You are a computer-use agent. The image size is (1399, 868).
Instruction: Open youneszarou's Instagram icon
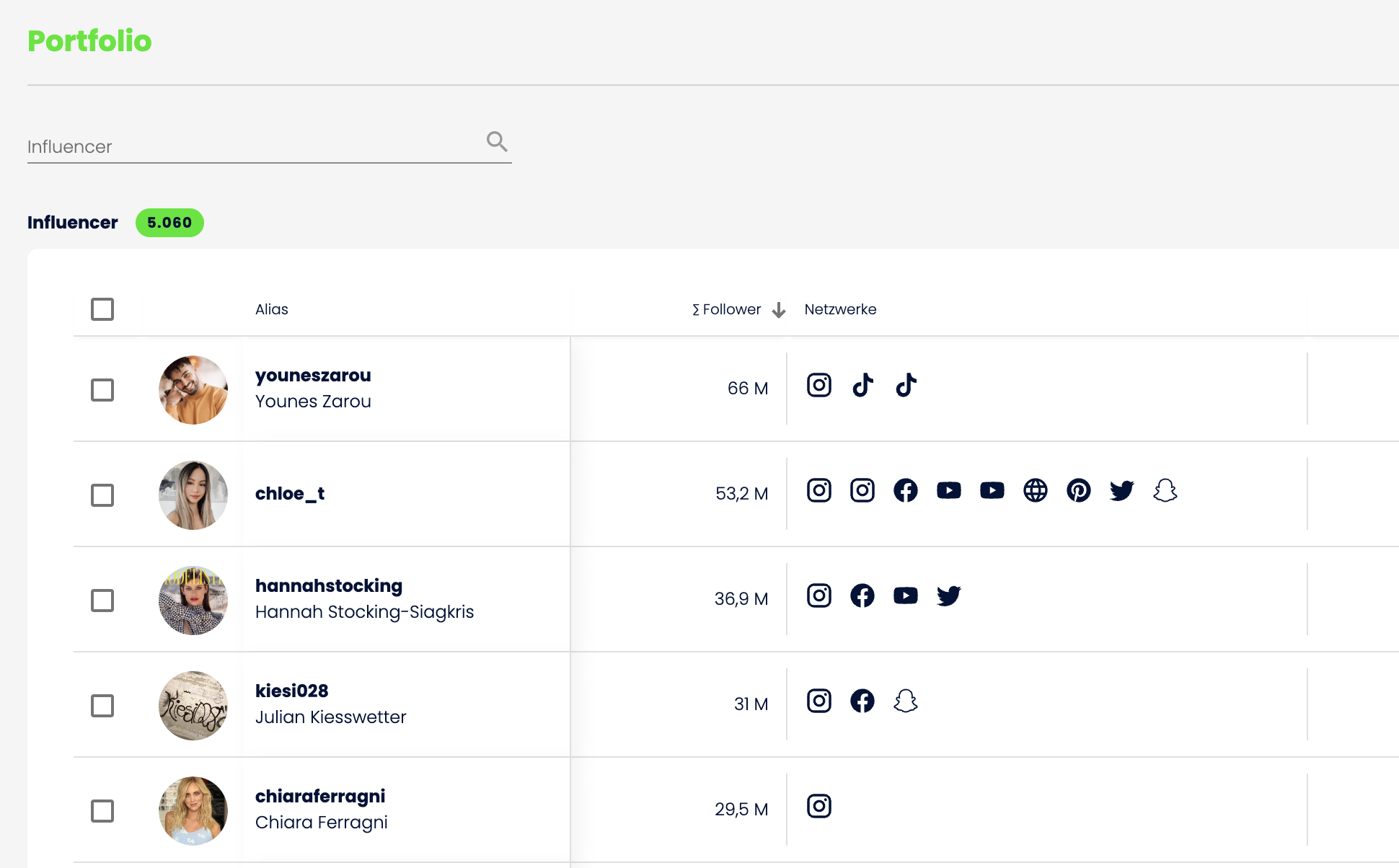click(818, 386)
